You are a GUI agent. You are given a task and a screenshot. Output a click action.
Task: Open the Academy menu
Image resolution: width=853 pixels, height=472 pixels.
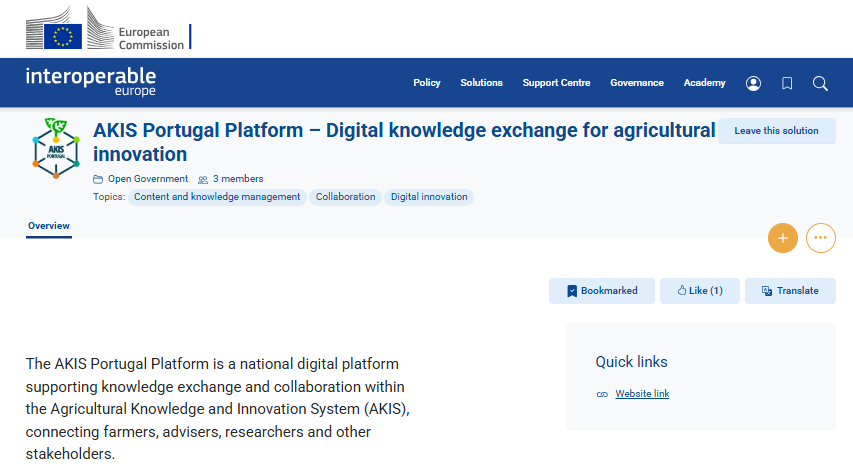[x=704, y=83]
